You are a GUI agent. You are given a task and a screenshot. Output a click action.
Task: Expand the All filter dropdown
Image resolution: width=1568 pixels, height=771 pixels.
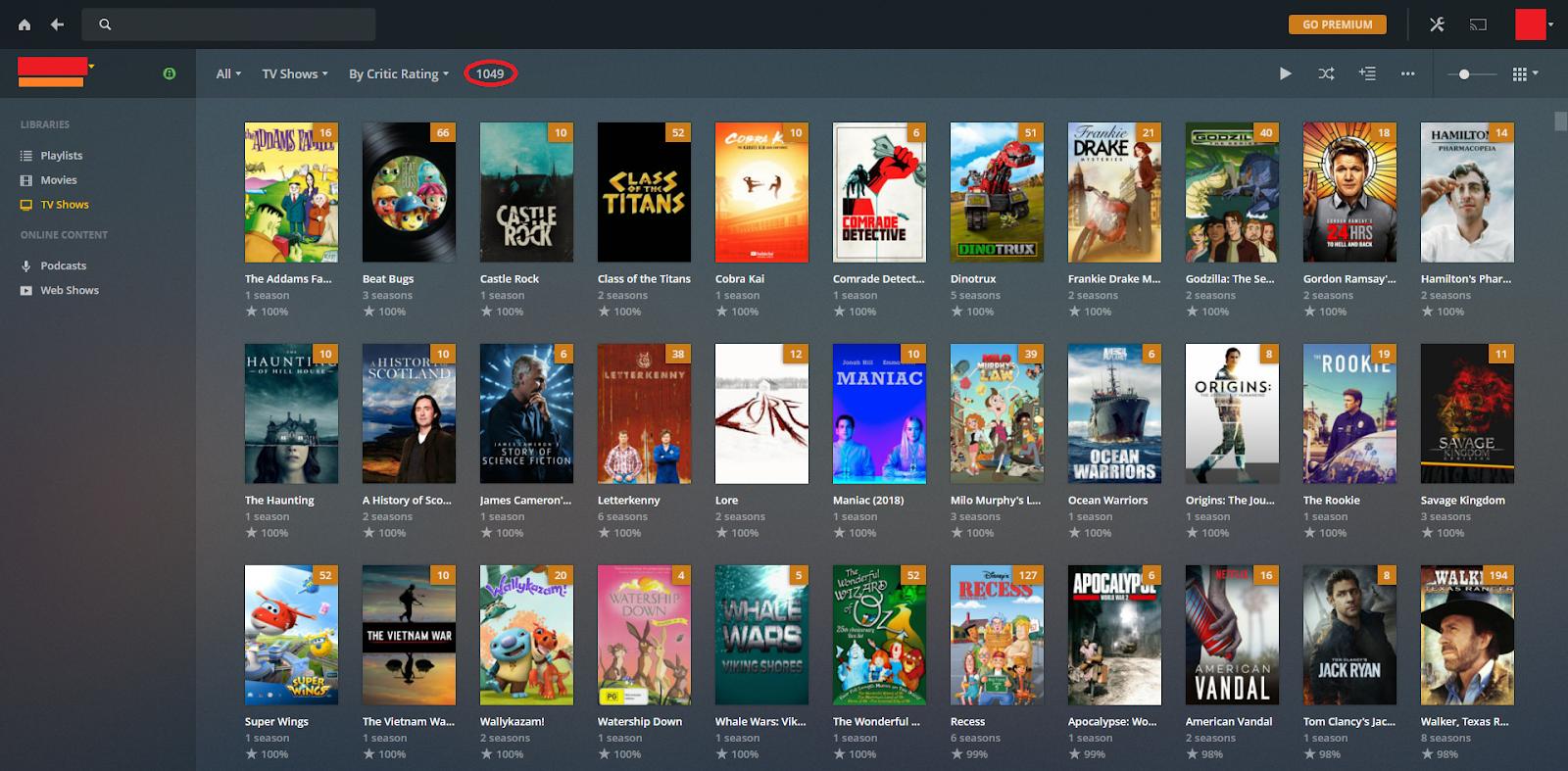(x=228, y=73)
